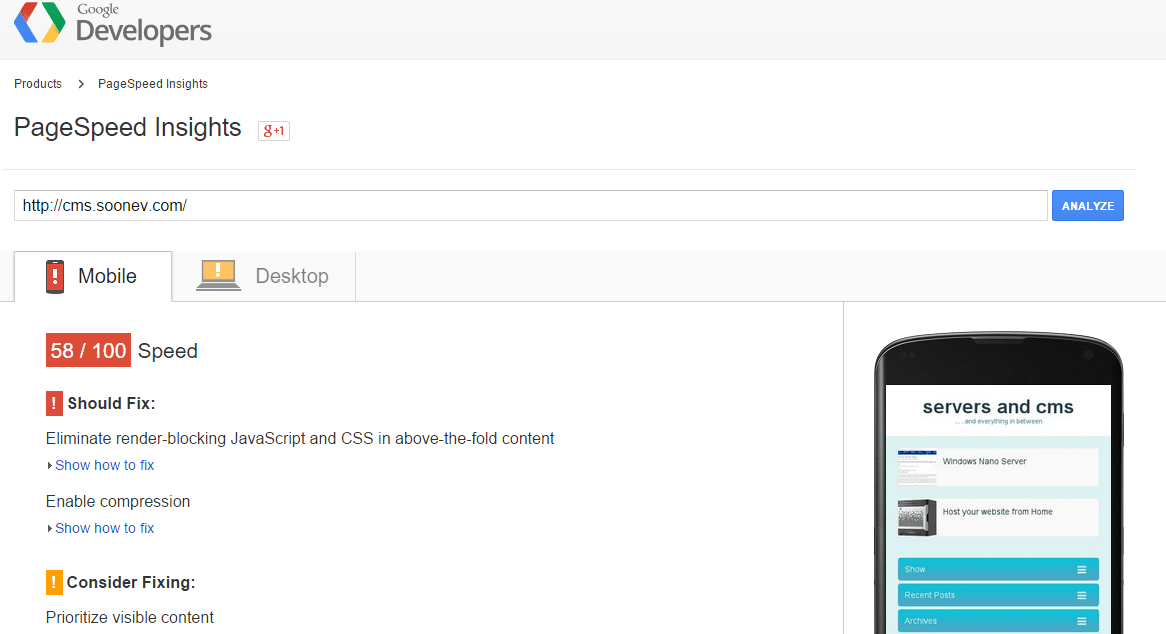The width and height of the screenshot is (1166, 634).
Task: Click the red mobile phone warning icon
Action: click(x=55, y=276)
